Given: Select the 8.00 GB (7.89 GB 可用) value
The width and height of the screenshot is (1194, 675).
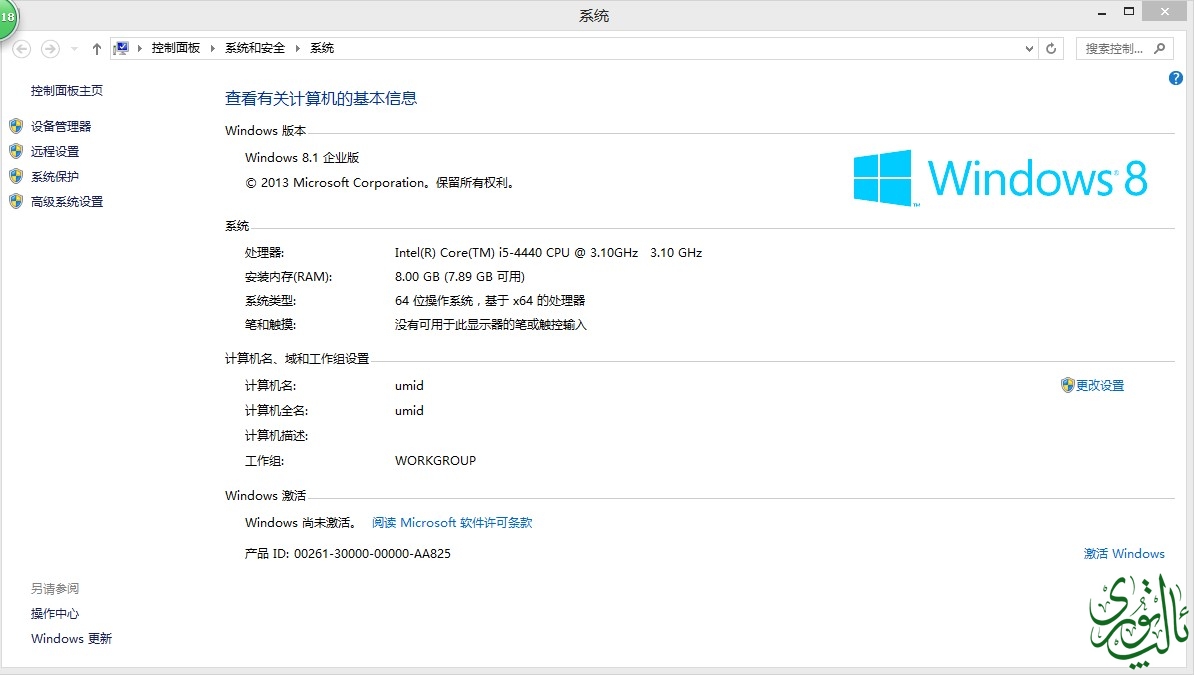Looking at the screenshot, I should tap(460, 277).
